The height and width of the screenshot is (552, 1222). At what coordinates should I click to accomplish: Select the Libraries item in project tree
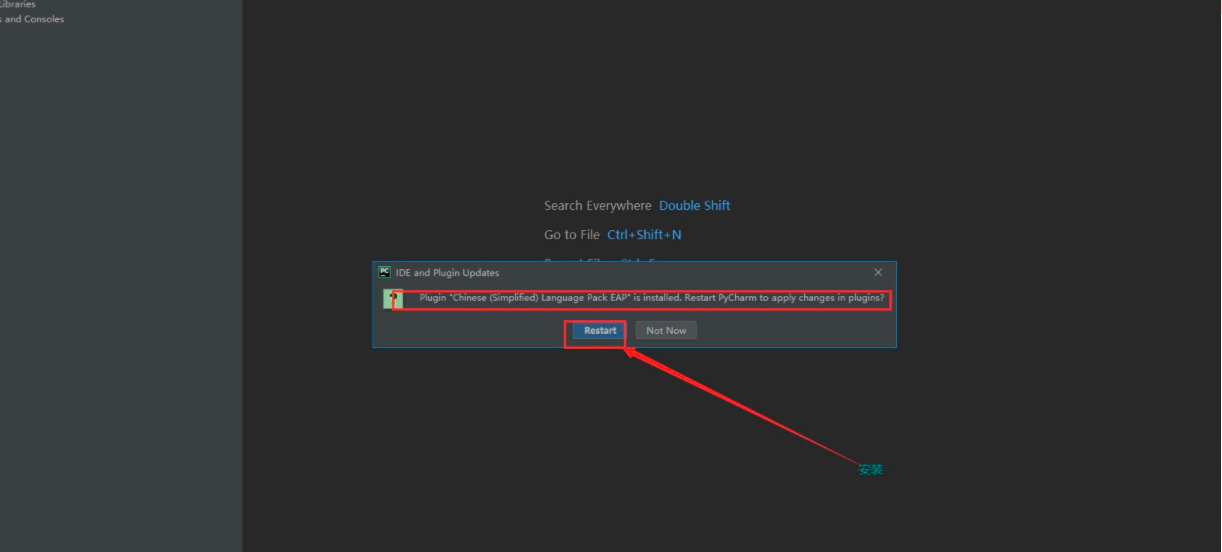point(17,4)
